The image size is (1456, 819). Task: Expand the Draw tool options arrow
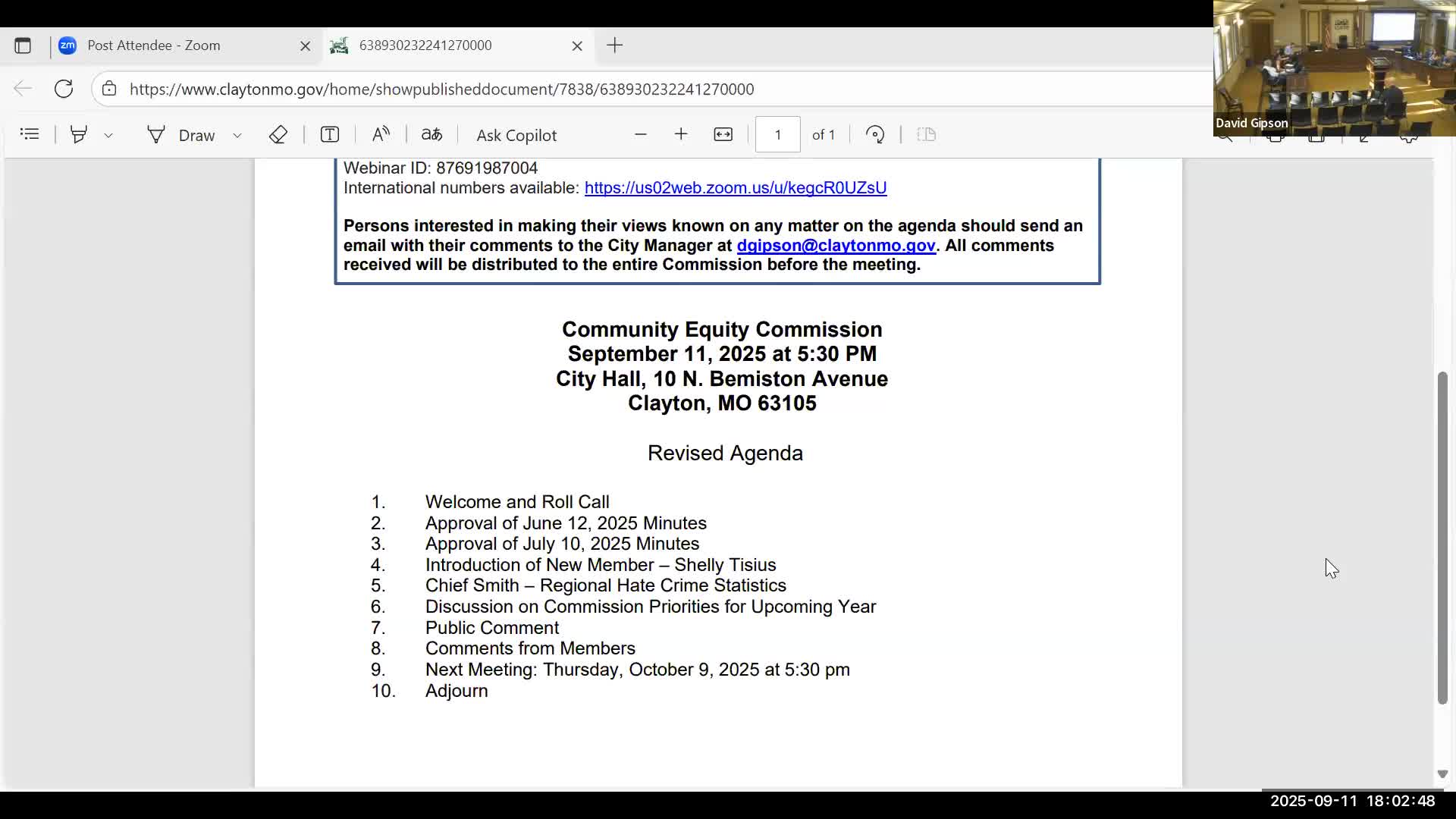[237, 135]
